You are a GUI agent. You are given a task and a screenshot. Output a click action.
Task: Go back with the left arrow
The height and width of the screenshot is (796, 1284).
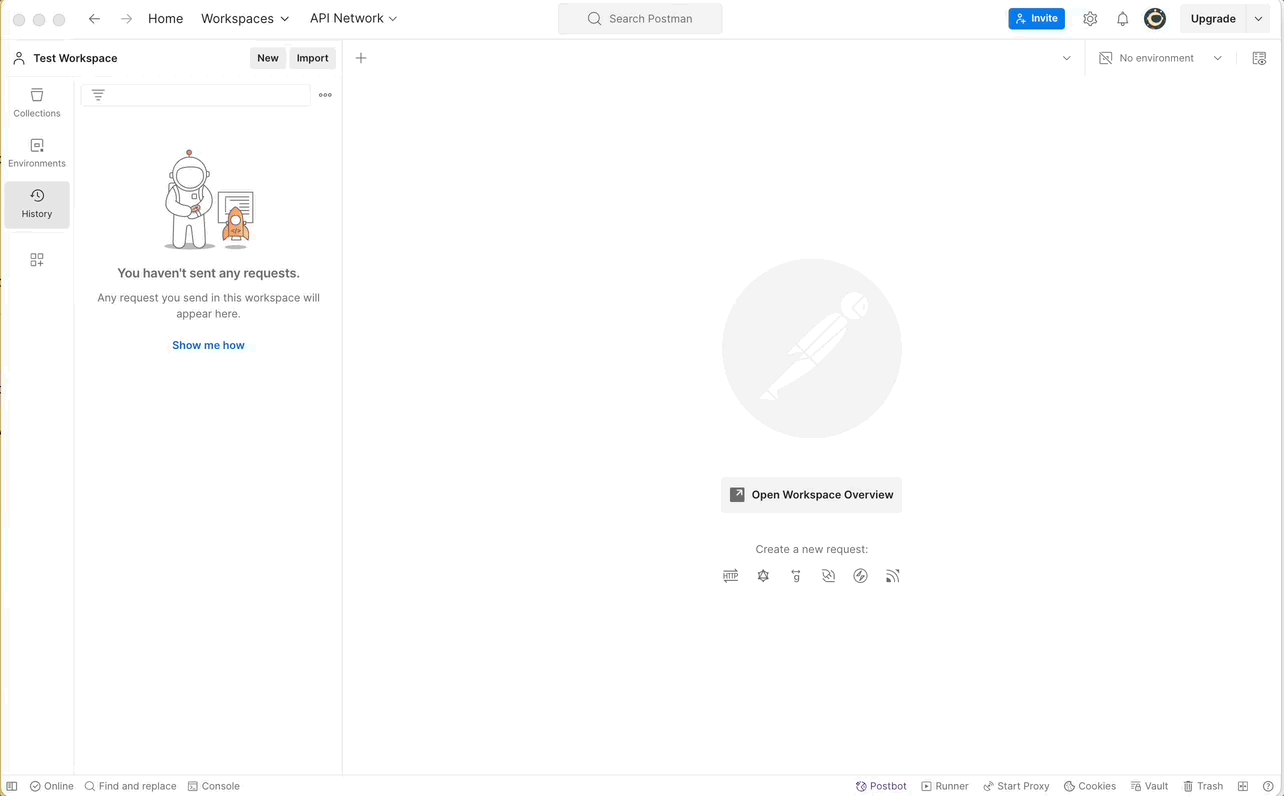[94, 19]
